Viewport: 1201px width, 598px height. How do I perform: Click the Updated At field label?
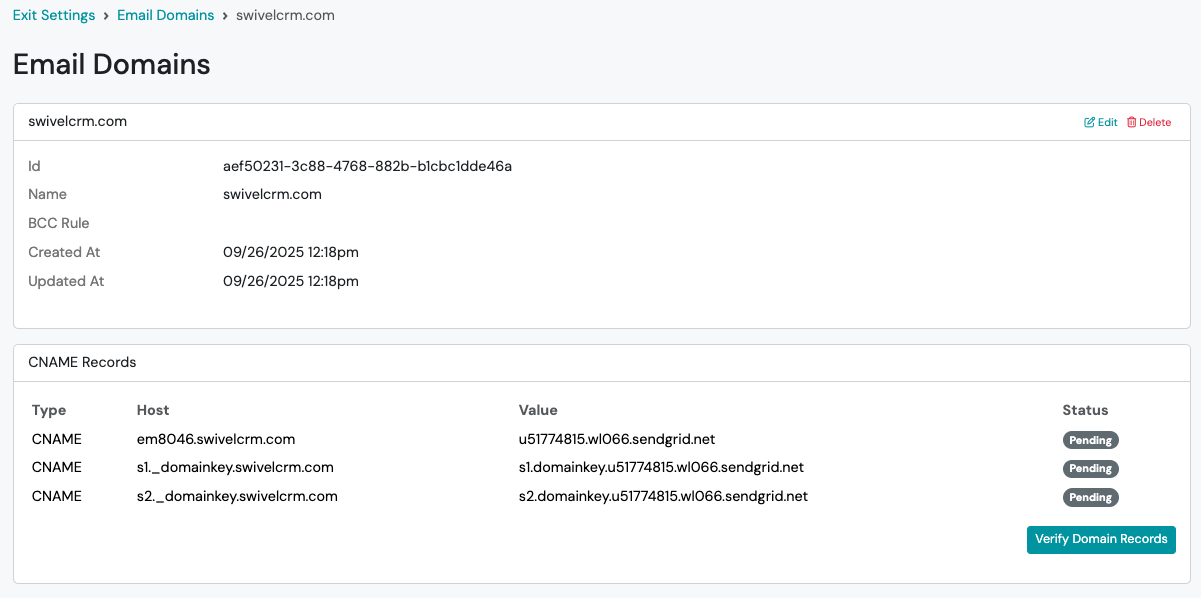pyautogui.click(x=66, y=281)
